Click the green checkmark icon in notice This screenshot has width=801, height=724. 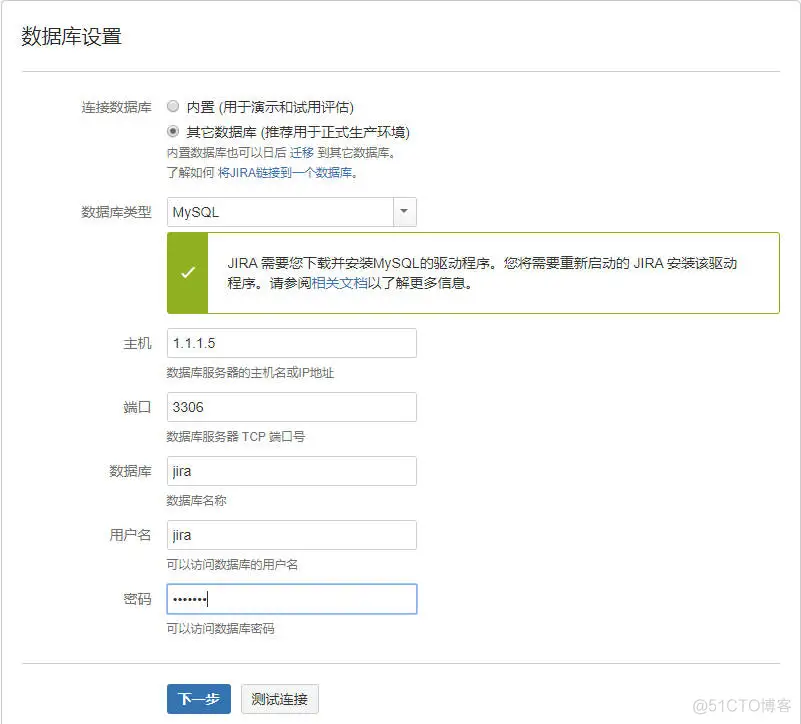pyautogui.click(x=188, y=272)
